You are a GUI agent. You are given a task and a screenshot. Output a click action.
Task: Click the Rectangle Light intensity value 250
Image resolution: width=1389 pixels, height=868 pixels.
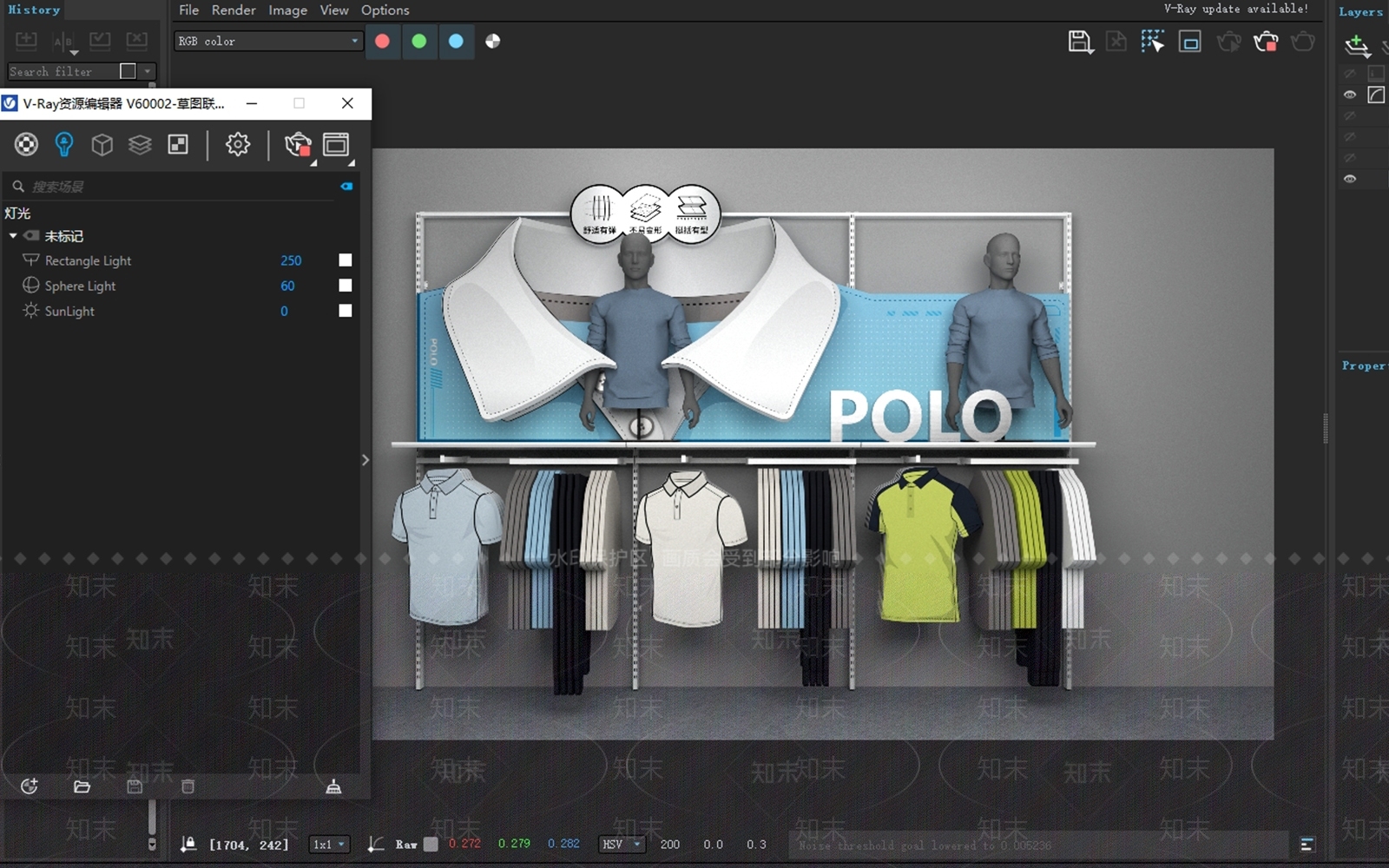[x=291, y=260]
